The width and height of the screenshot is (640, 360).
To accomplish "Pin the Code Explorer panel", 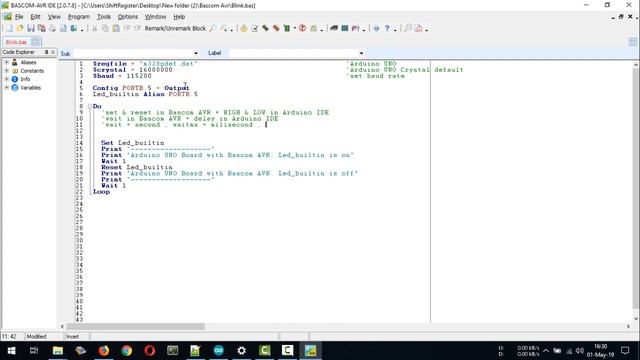I will [46, 52].
